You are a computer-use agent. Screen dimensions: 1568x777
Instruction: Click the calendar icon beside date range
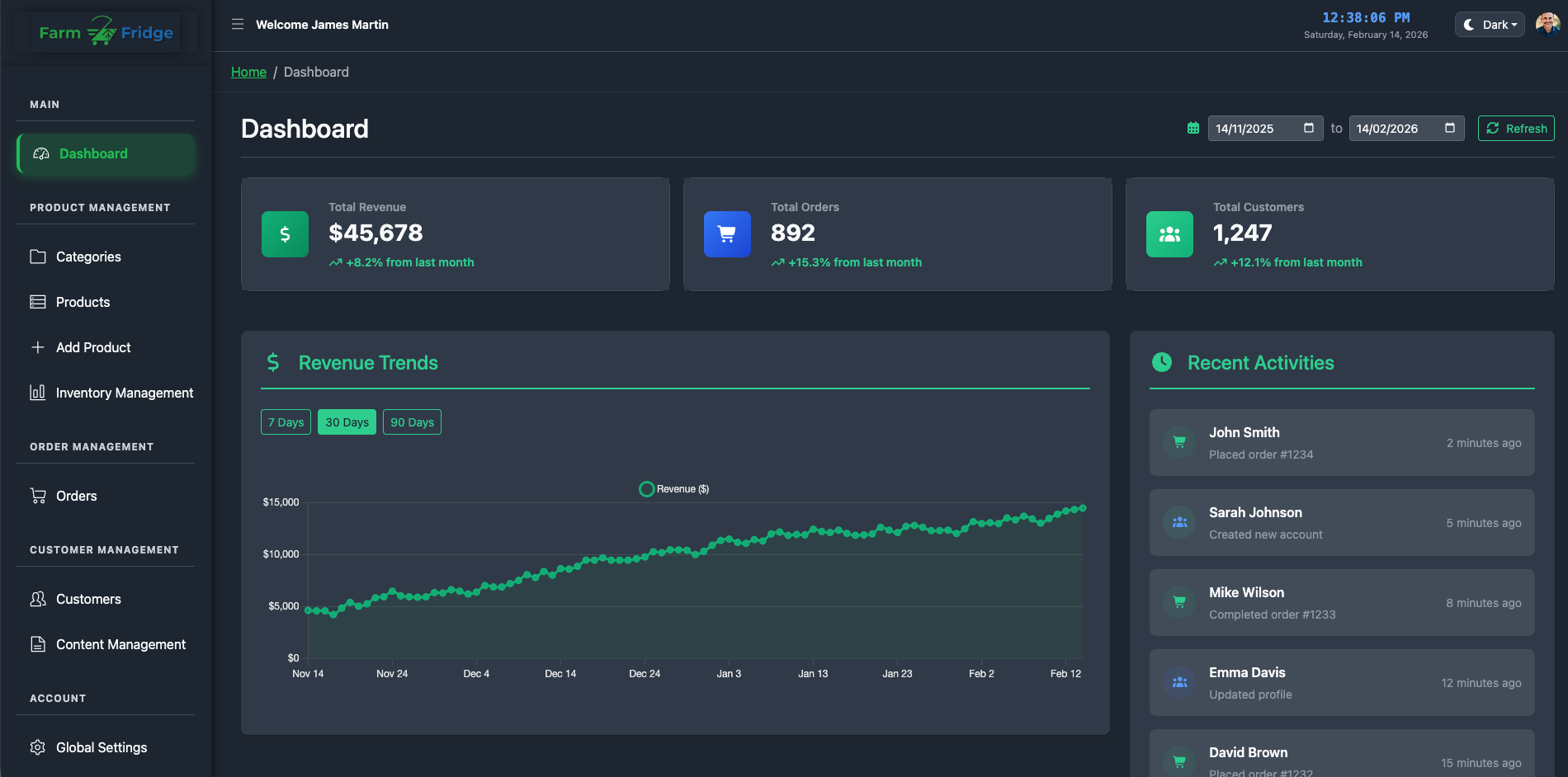[x=1193, y=128]
